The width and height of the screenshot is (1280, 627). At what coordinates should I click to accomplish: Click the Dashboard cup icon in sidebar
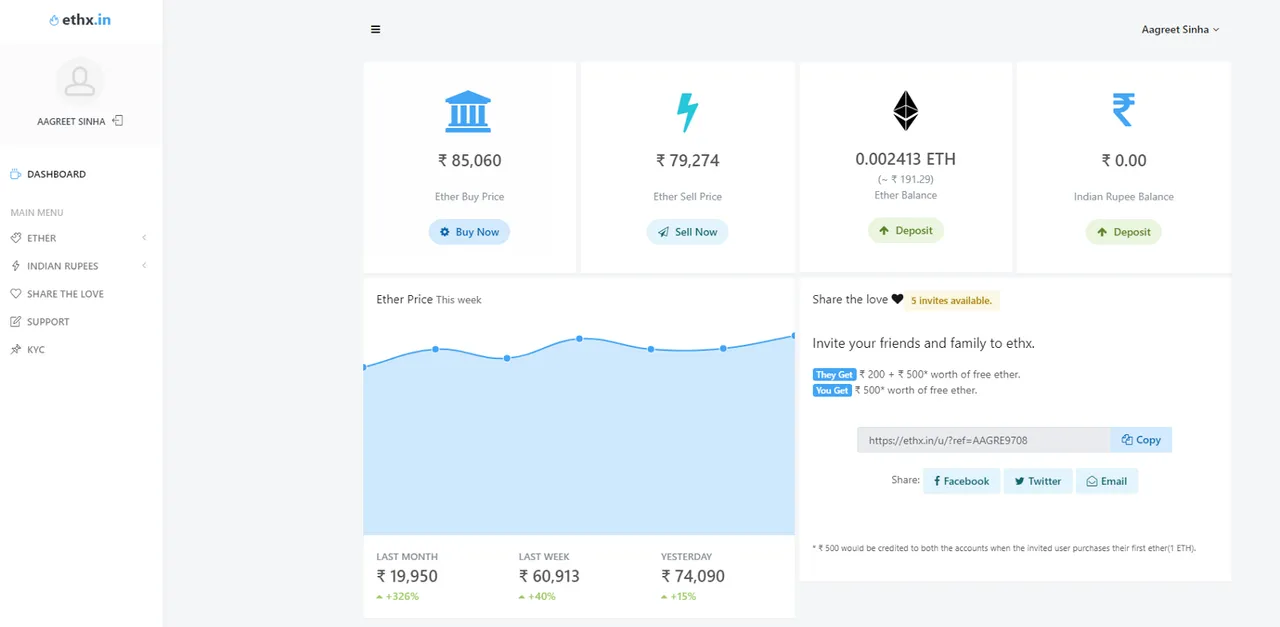click(x=16, y=174)
